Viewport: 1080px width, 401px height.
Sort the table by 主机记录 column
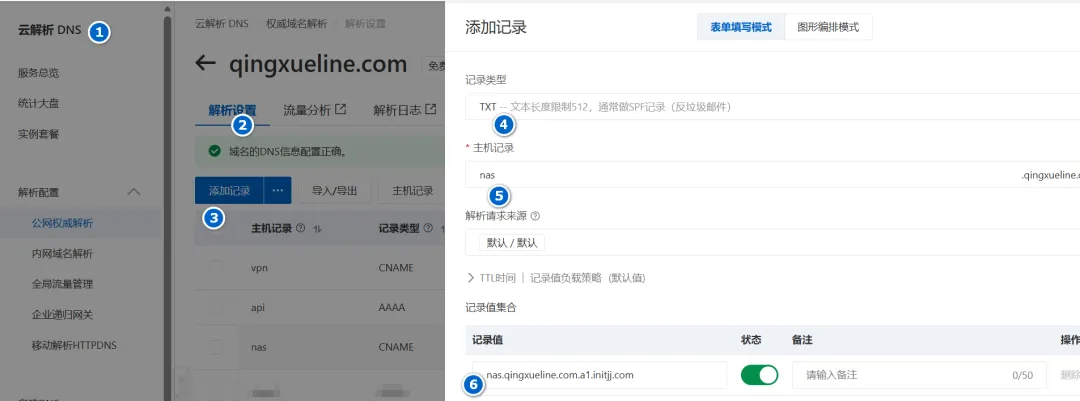click(x=318, y=229)
